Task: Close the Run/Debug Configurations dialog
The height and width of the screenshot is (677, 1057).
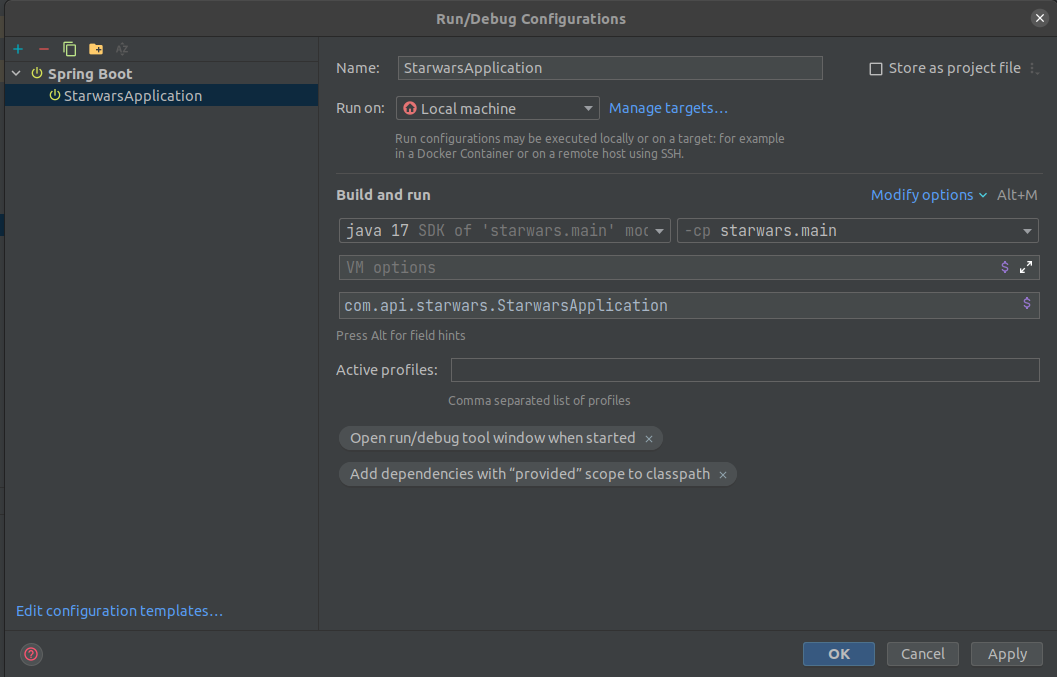Action: coord(1039,18)
